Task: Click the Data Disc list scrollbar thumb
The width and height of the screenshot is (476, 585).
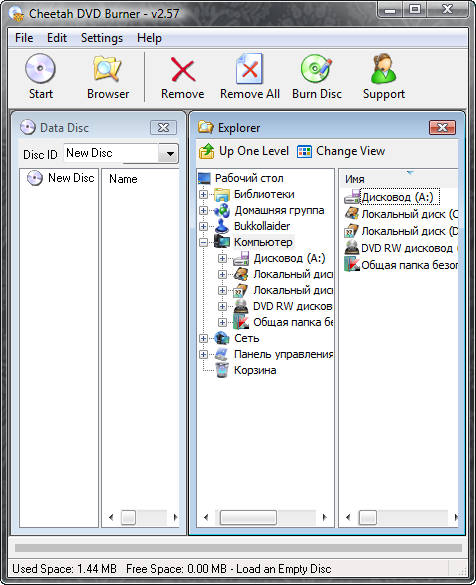Action: (128, 517)
